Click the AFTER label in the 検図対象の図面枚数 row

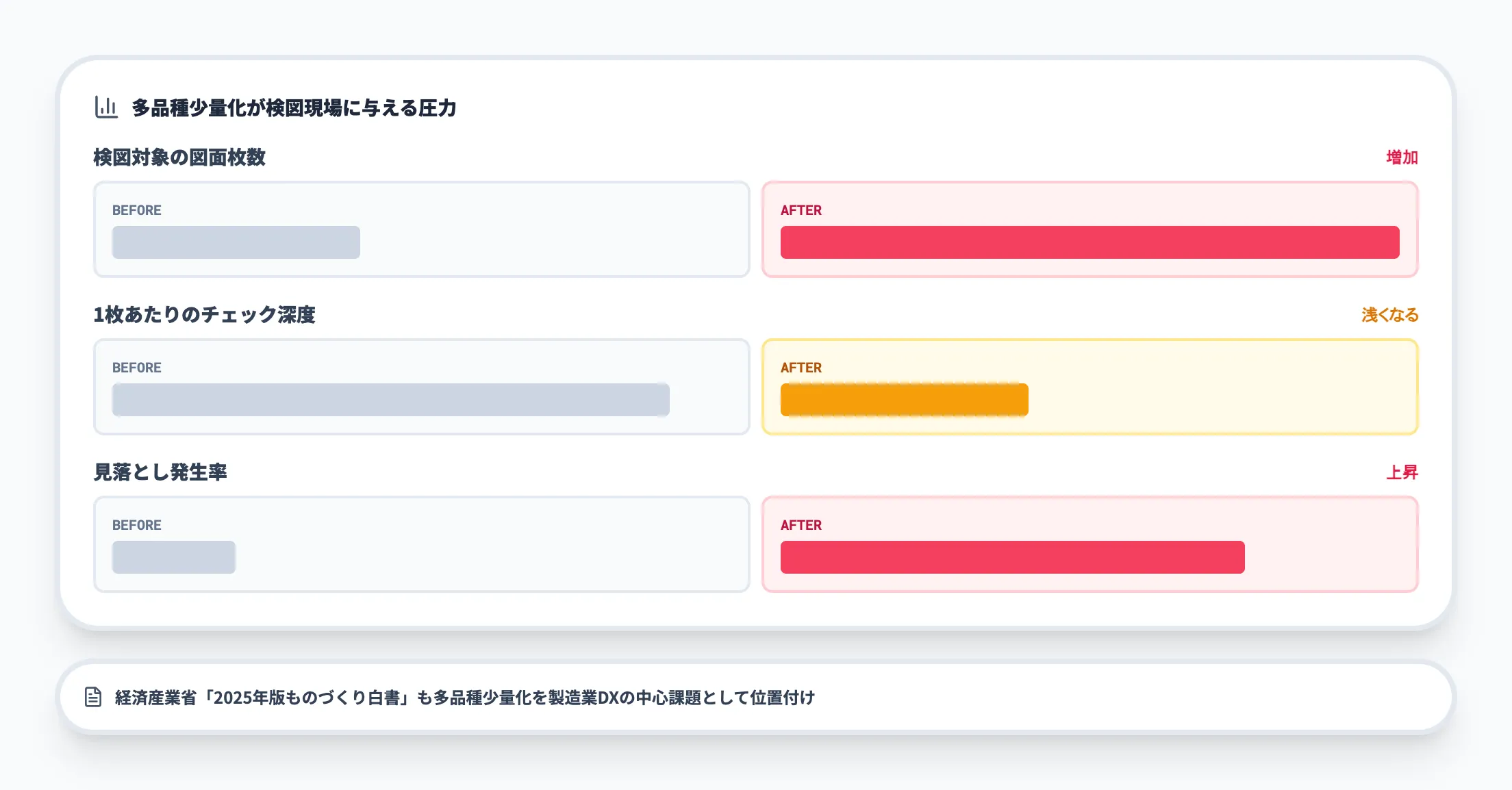(801, 210)
